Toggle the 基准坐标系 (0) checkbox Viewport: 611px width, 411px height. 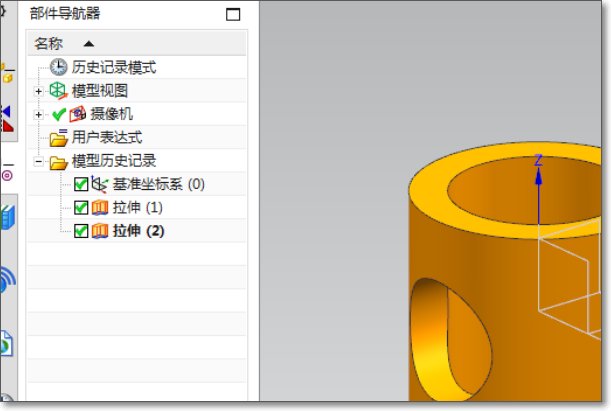click(81, 184)
